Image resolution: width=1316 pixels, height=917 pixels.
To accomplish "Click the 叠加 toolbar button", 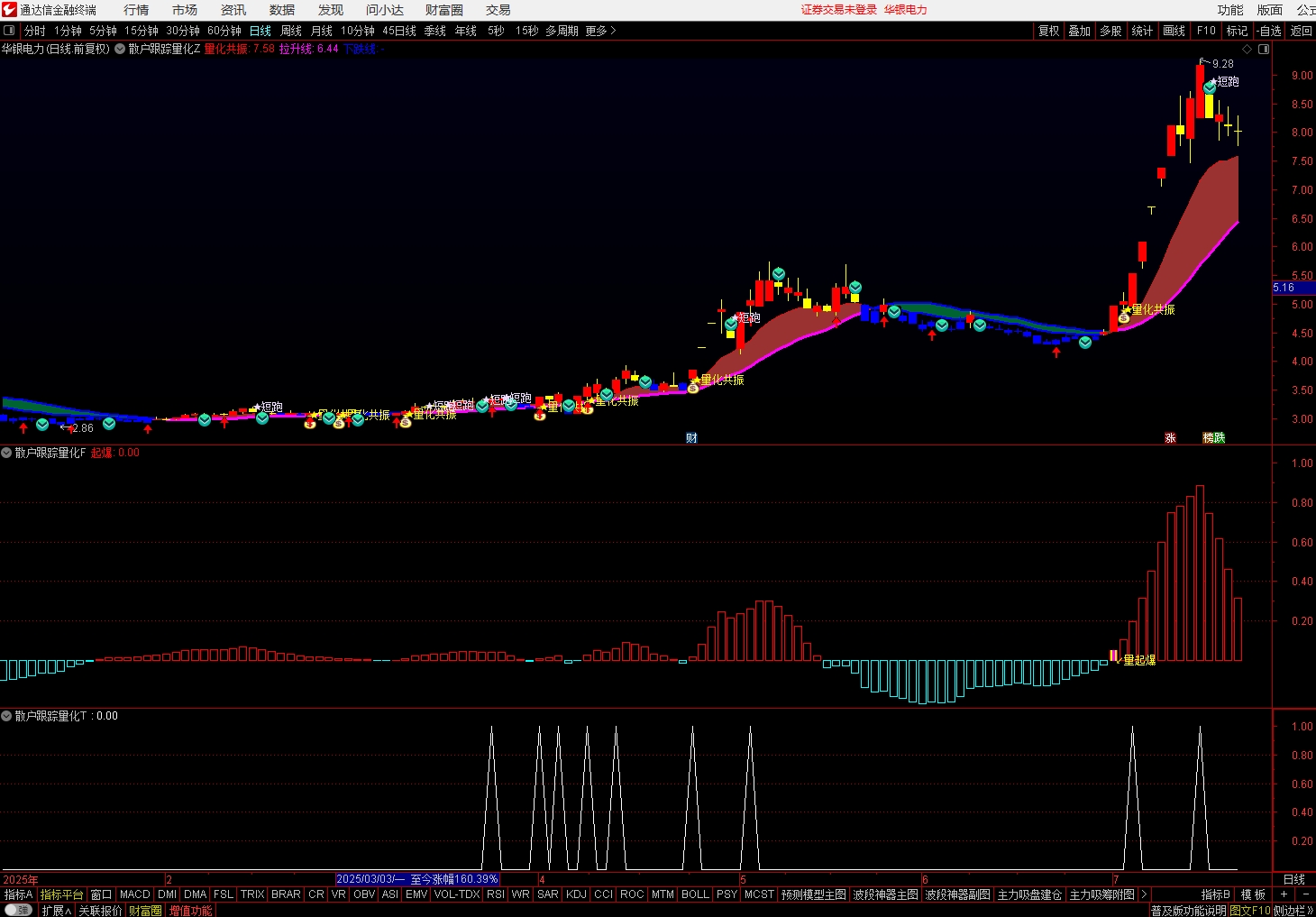I will (x=1080, y=31).
